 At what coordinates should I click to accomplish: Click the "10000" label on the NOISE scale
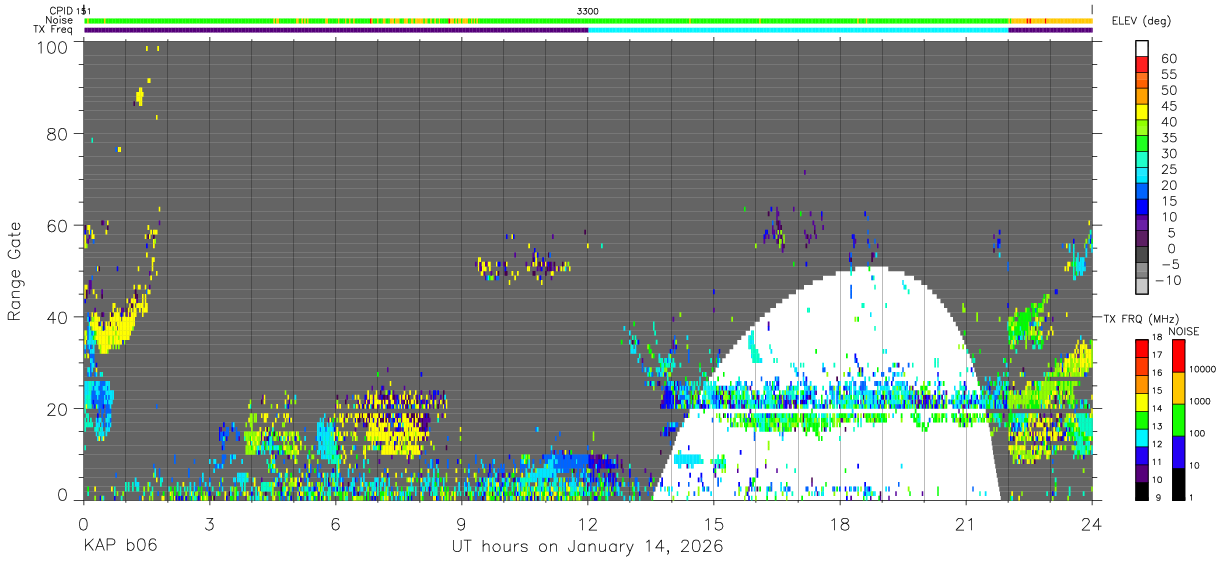pyautogui.click(x=1202, y=369)
